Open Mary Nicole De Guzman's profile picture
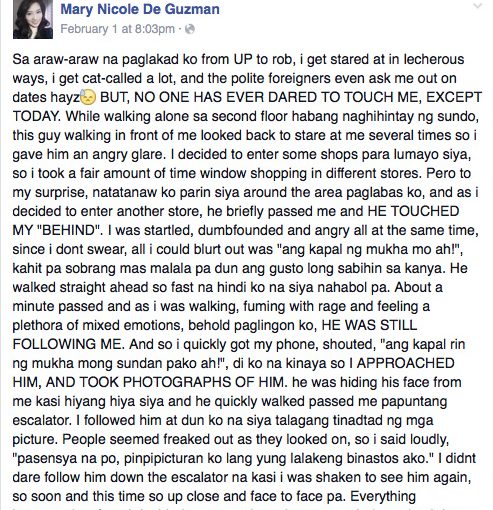The image size is (493, 510). point(33,19)
